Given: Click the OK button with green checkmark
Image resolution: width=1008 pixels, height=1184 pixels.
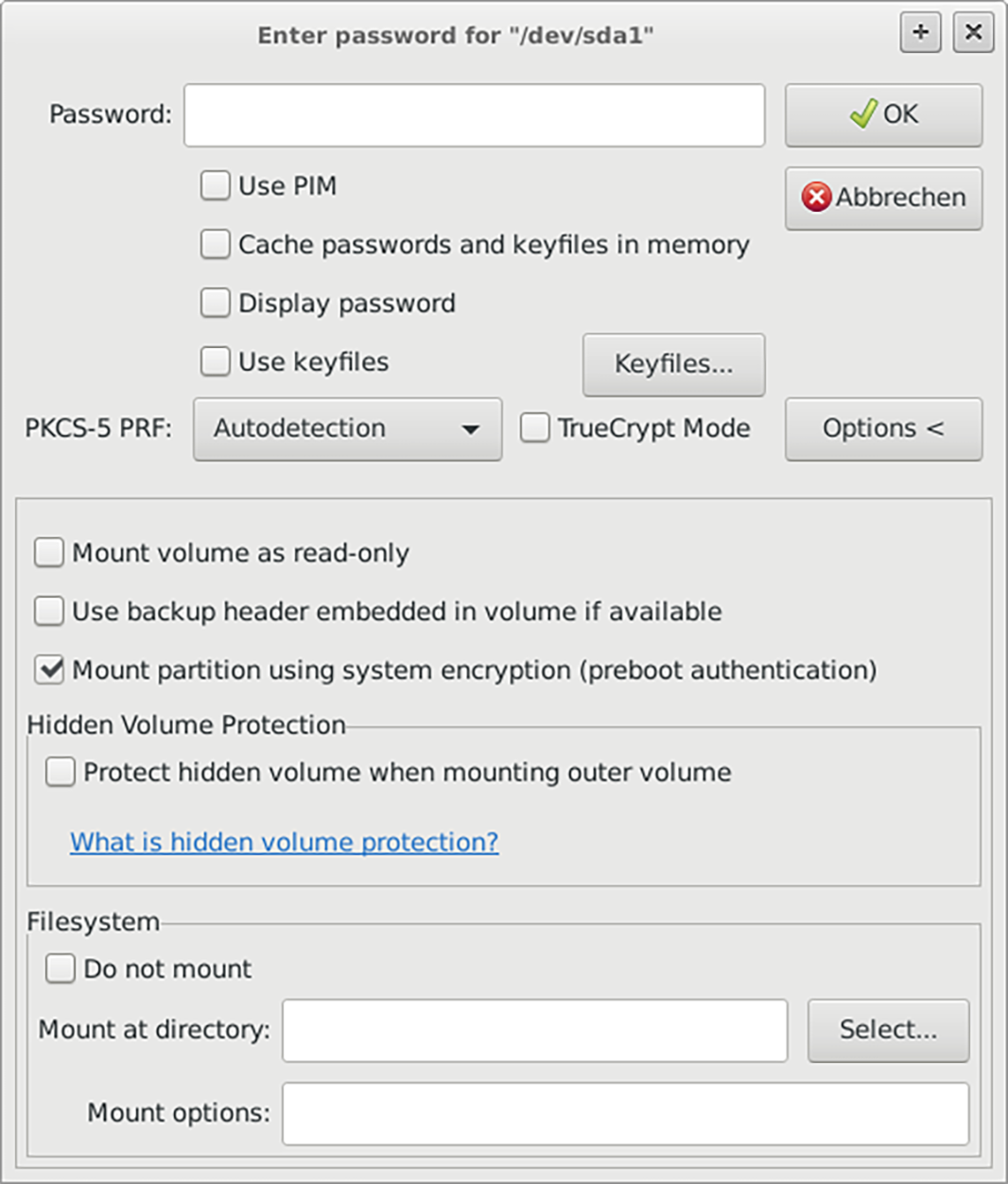Looking at the screenshot, I should click(x=883, y=115).
